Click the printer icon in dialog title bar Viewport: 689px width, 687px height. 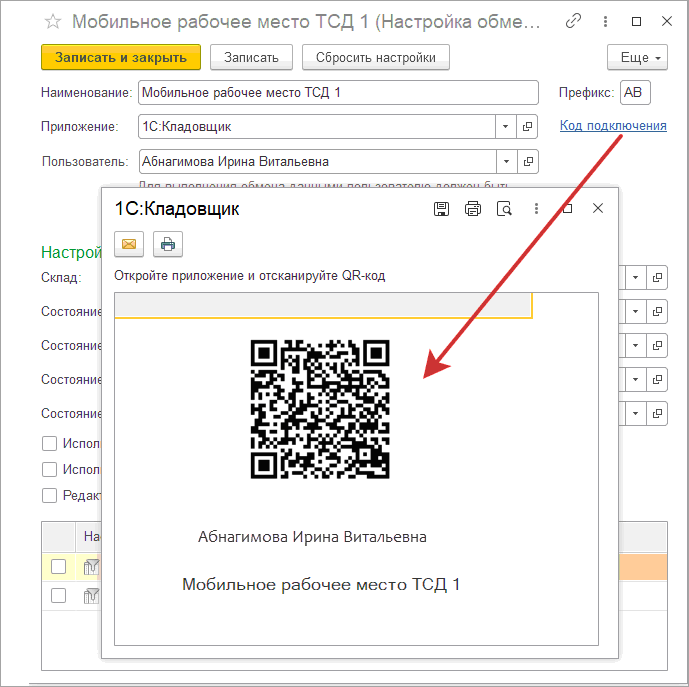[473, 208]
